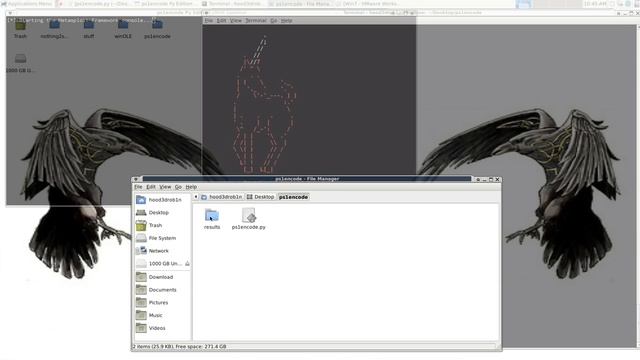Open the Terminal window's Help menu
Viewport: 640px width, 360px height.
pyautogui.click(x=287, y=20)
